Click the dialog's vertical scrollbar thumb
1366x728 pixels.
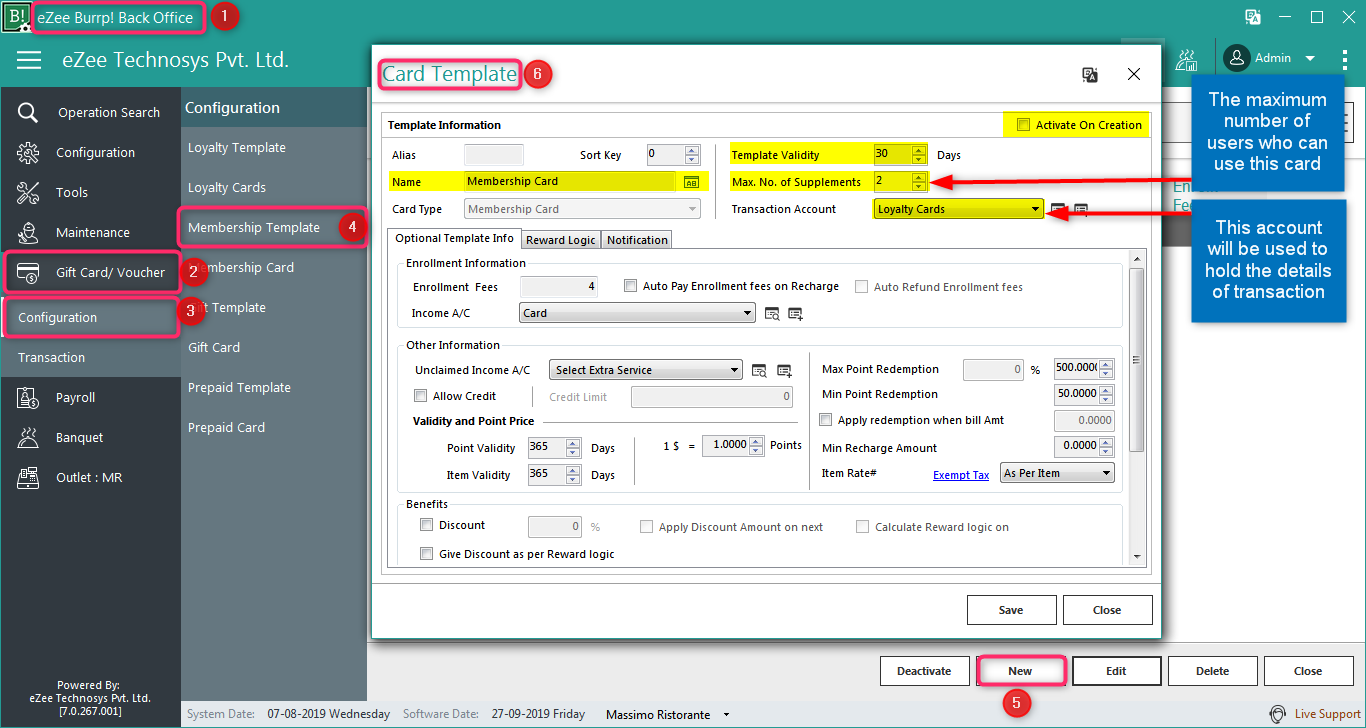click(x=1136, y=360)
